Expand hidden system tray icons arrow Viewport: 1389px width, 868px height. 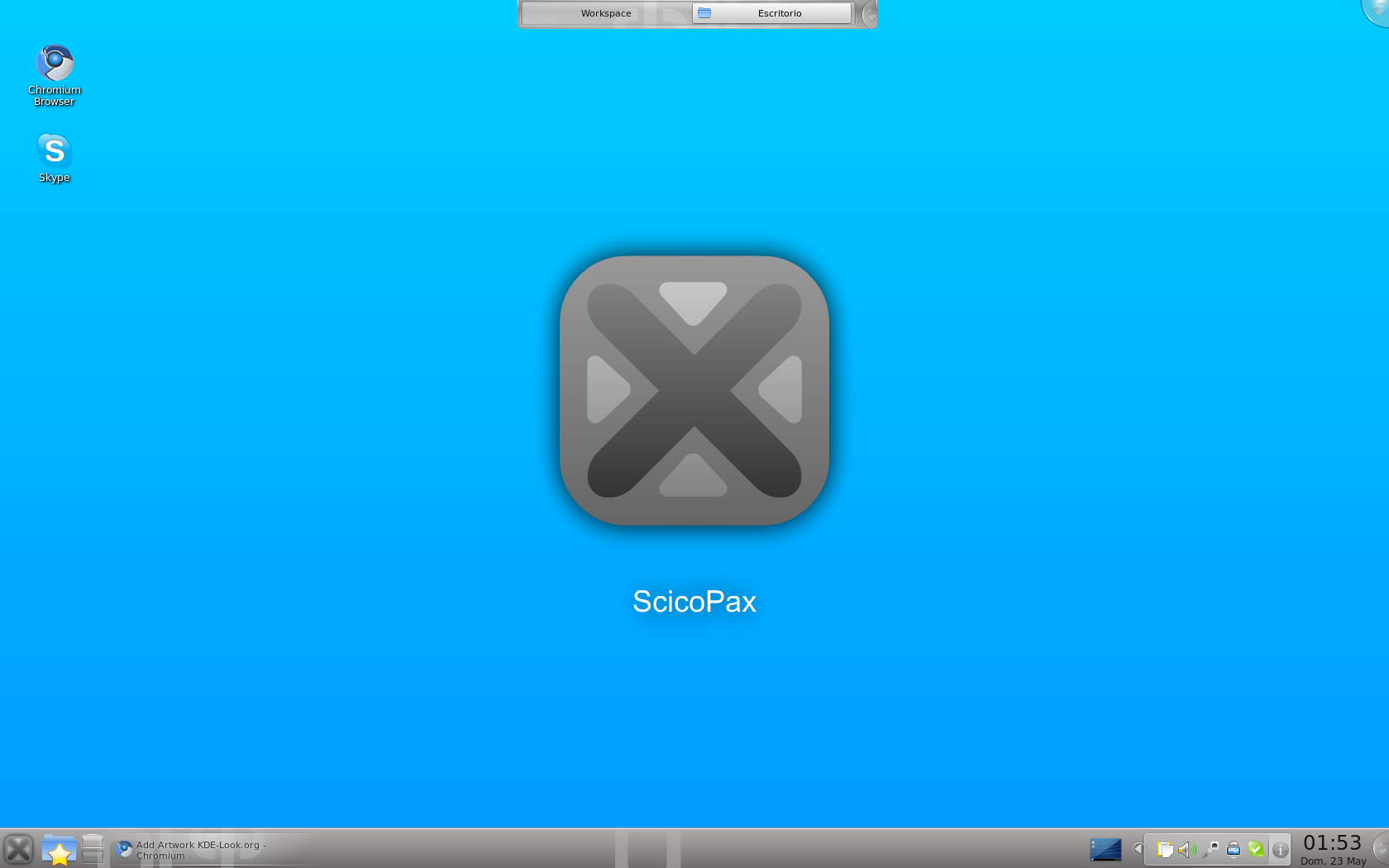coord(1138,849)
